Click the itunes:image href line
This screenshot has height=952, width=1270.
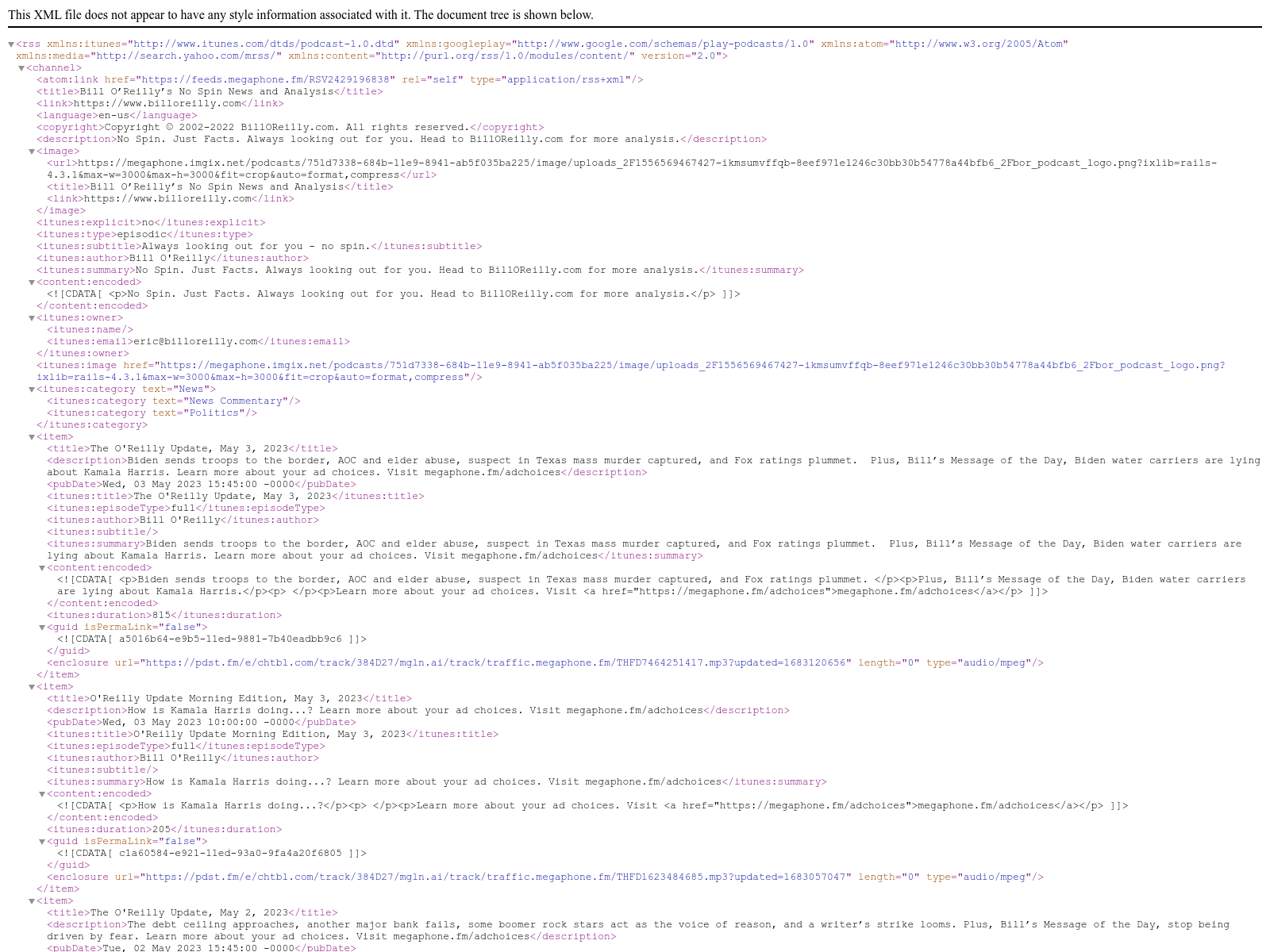631,371
